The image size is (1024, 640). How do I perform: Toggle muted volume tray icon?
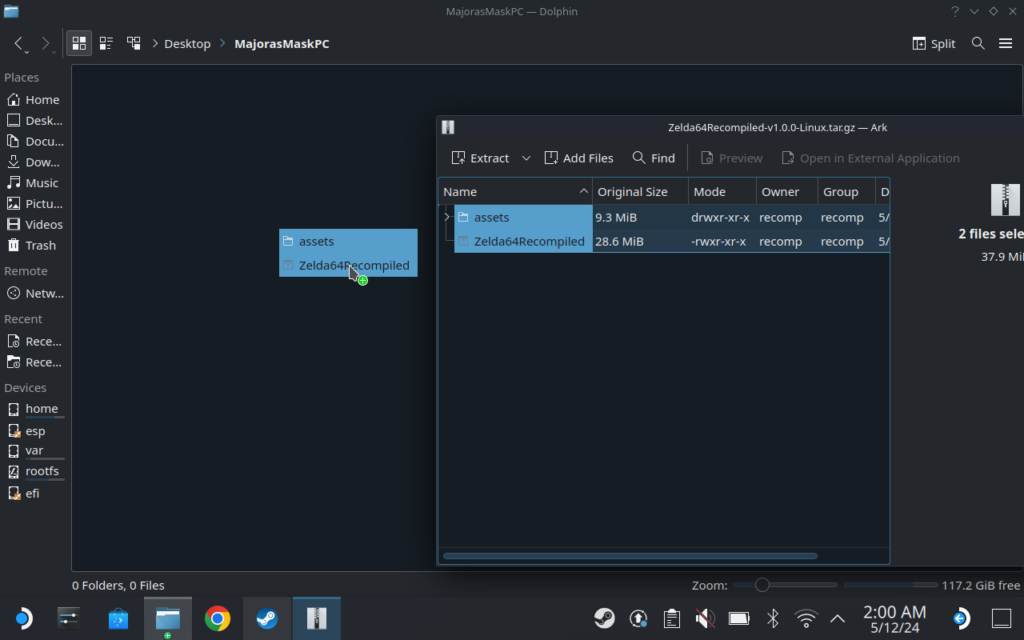coord(705,618)
